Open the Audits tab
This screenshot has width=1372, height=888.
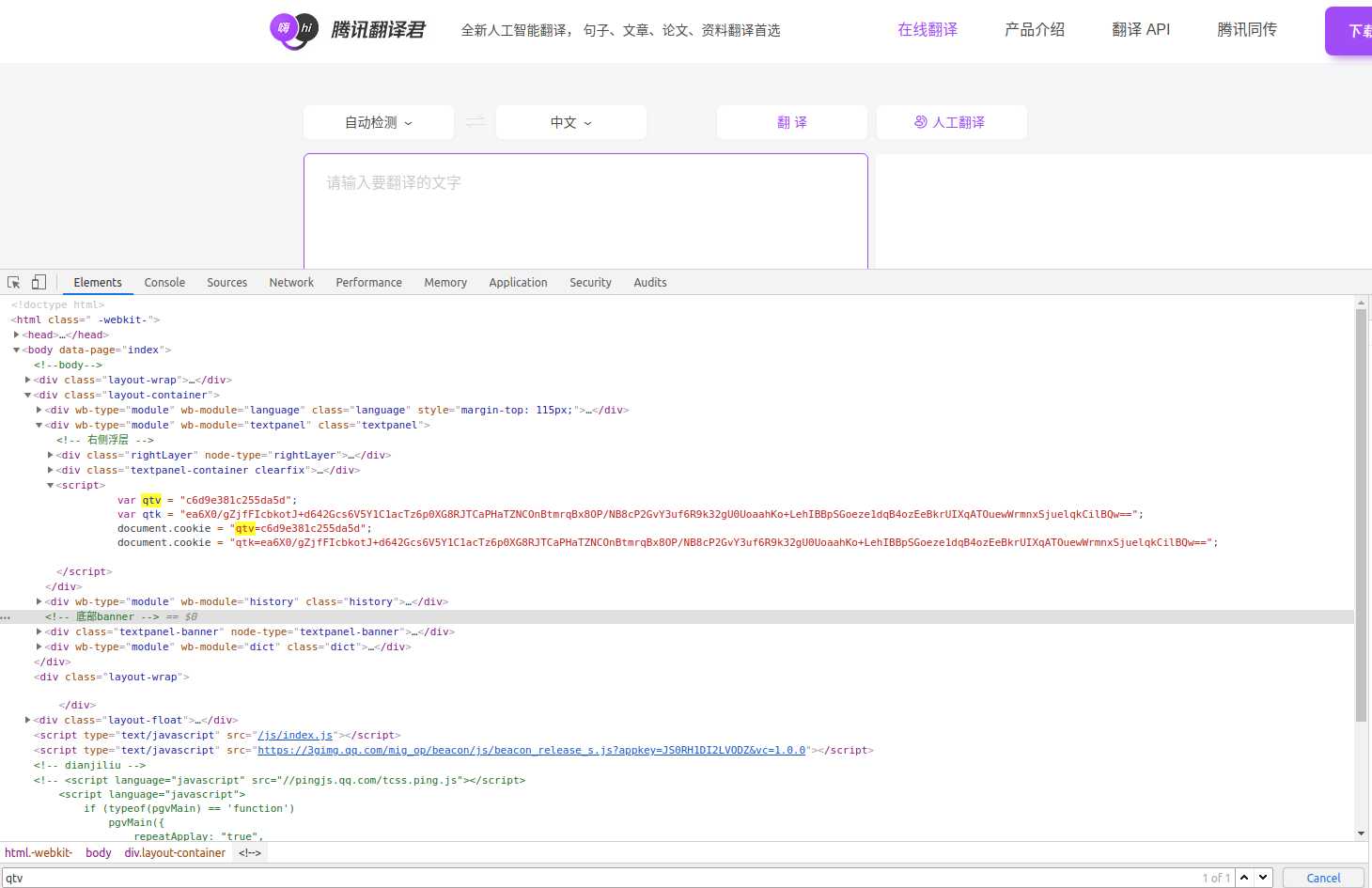[x=650, y=282]
